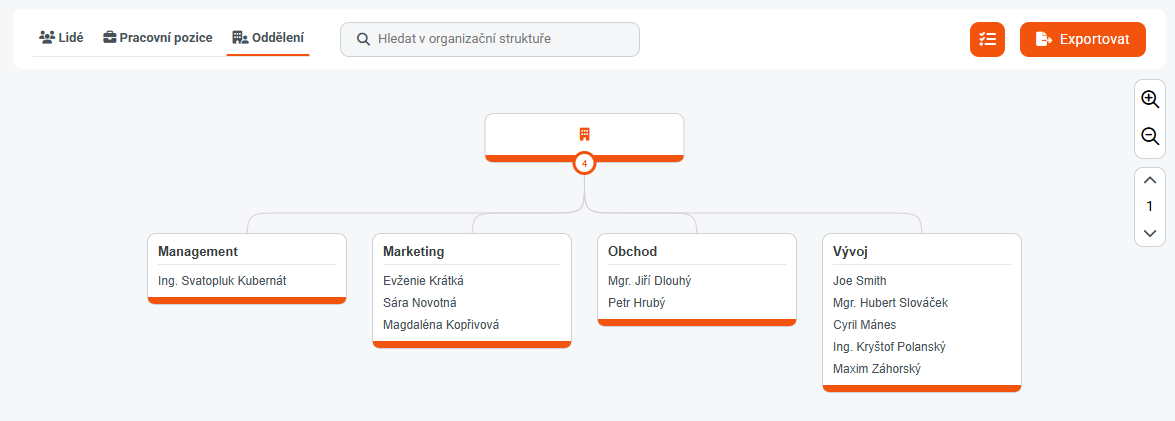
Task: Switch to the Lidé tab
Action: click(x=61, y=38)
